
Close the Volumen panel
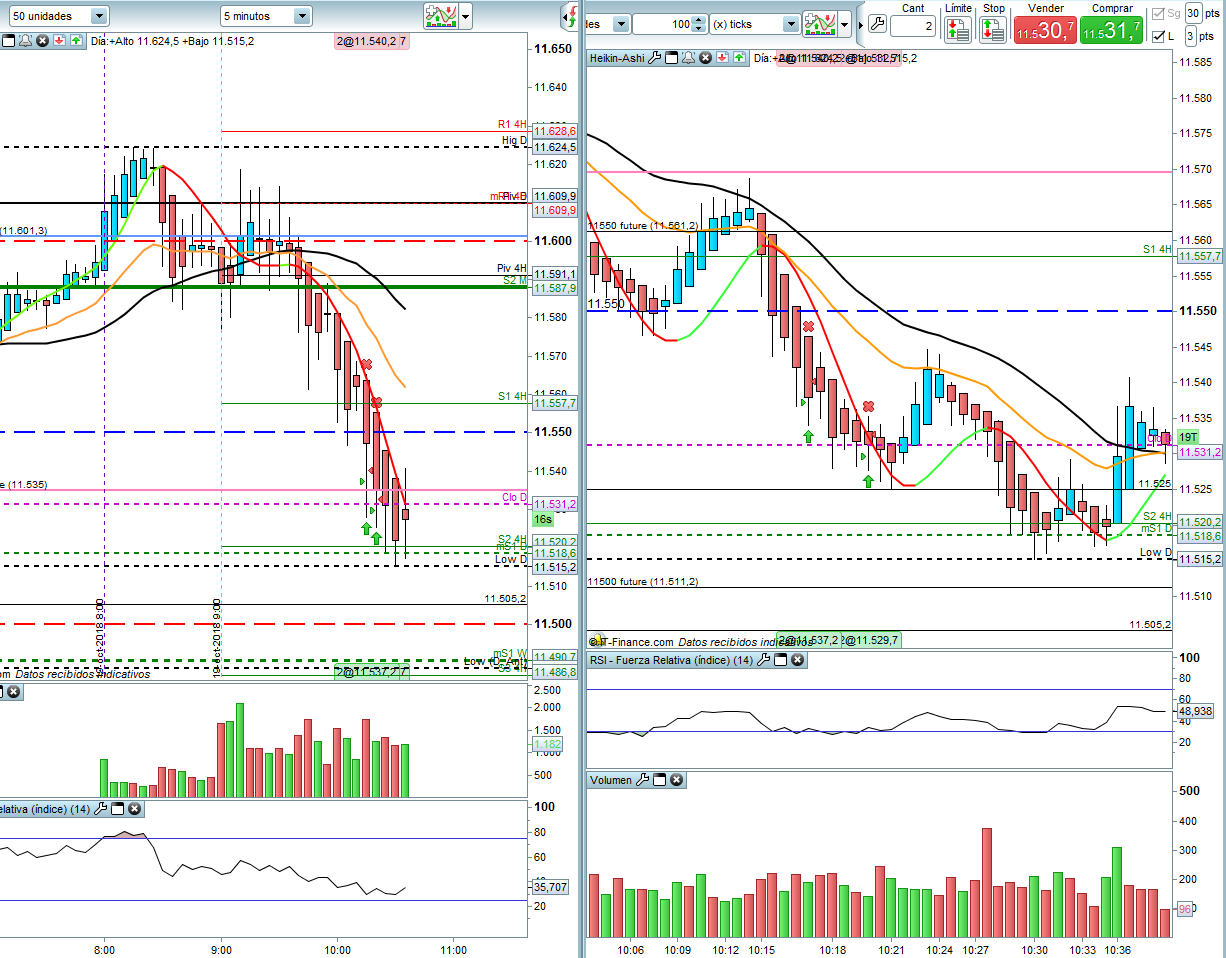point(676,780)
